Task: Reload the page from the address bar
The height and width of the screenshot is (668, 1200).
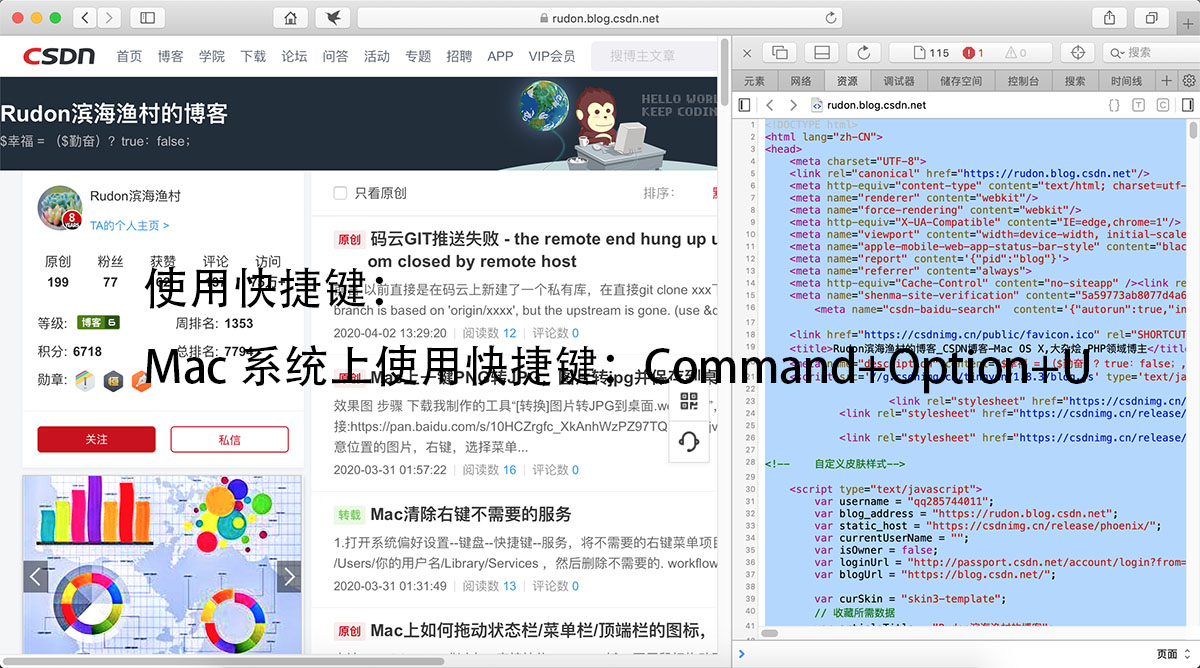Action: coord(830,18)
